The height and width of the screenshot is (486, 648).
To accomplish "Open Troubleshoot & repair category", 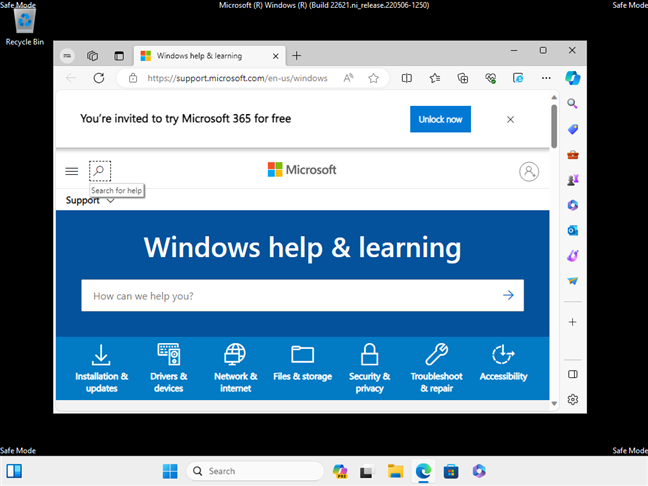I will click(436, 368).
